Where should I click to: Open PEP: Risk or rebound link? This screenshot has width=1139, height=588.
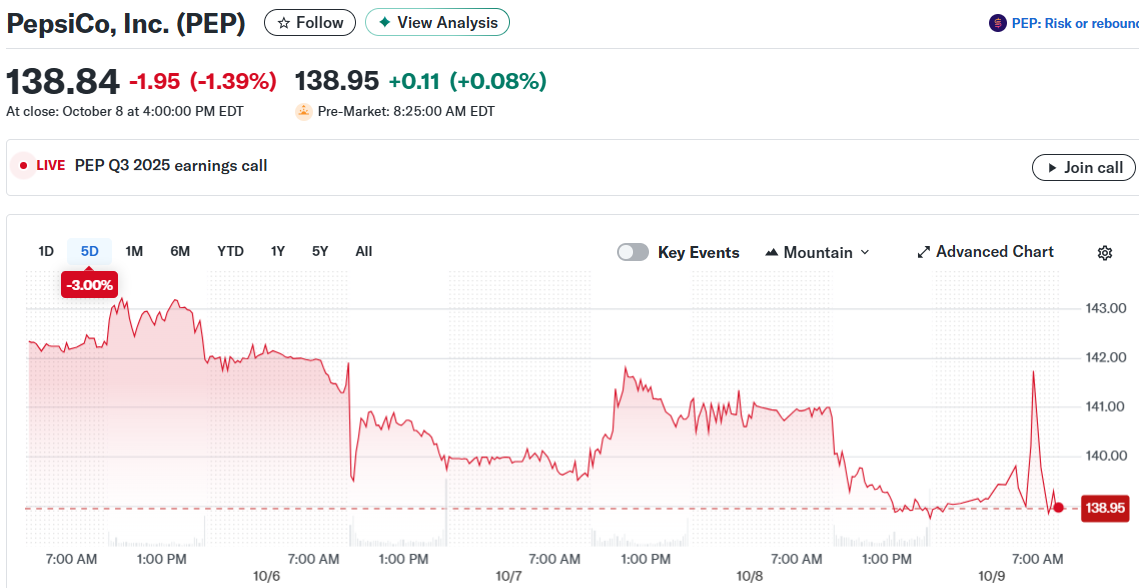[x=1074, y=23]
